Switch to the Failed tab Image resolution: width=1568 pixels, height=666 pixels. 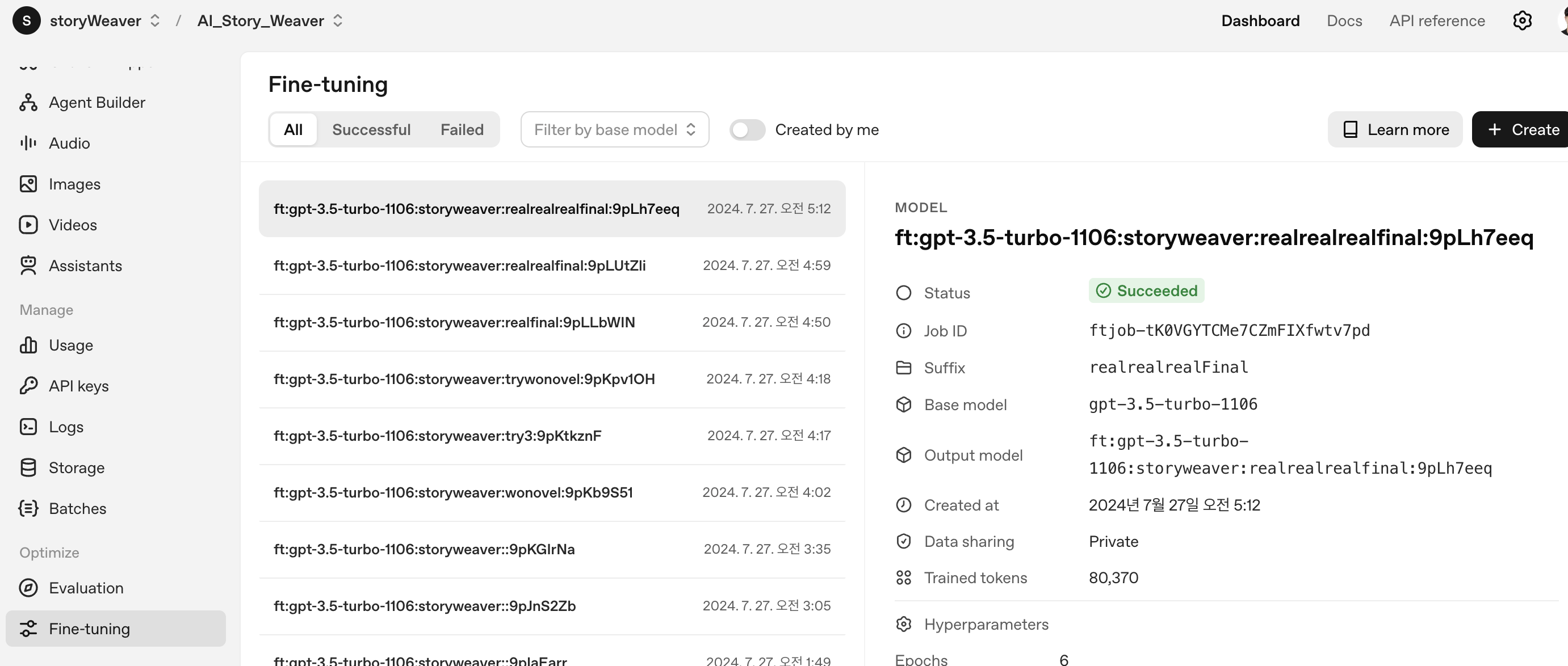462,129
